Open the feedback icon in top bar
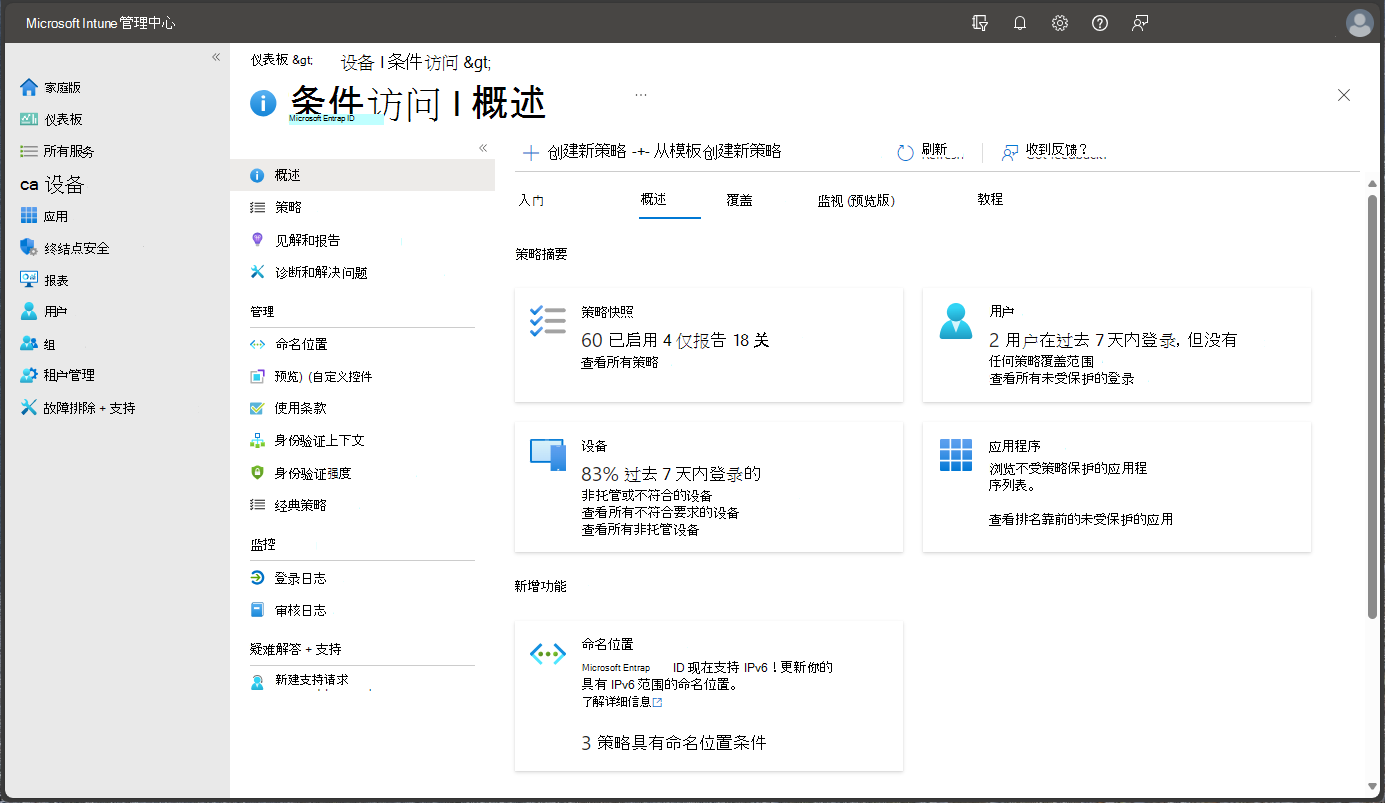 tap(1140, 23)
